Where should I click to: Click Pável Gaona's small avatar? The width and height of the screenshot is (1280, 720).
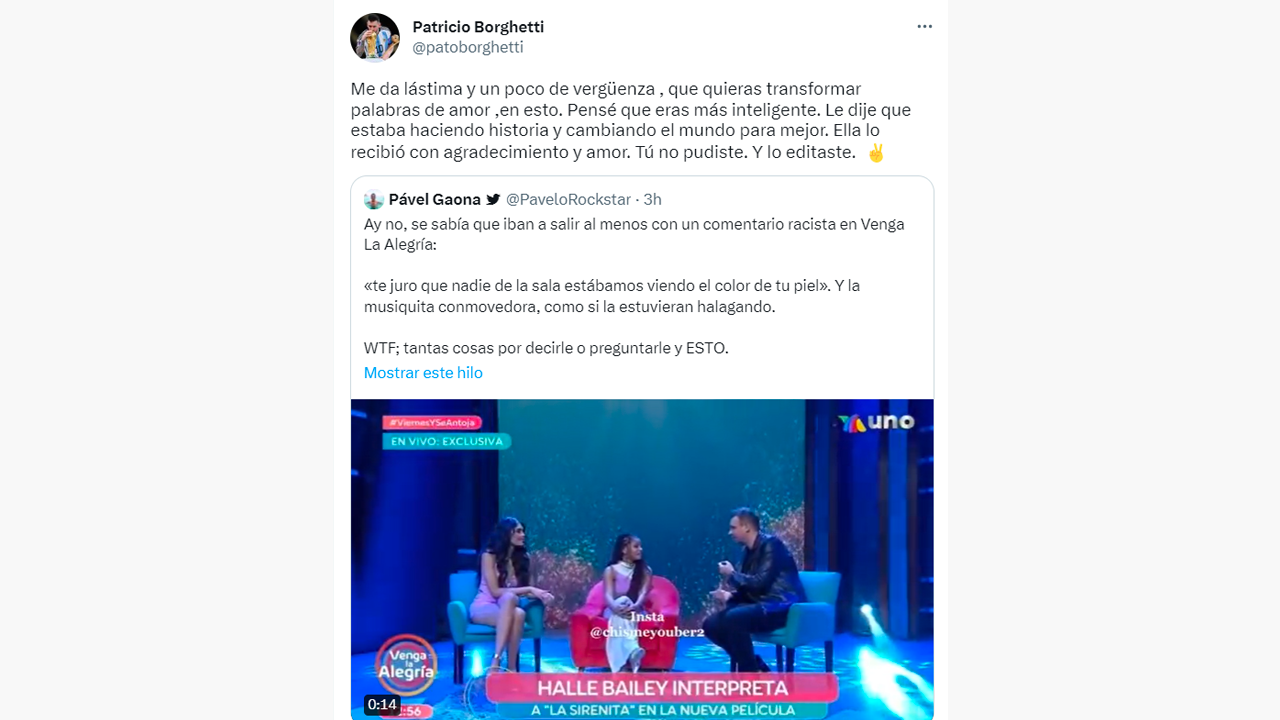click(x=374, y=200)
